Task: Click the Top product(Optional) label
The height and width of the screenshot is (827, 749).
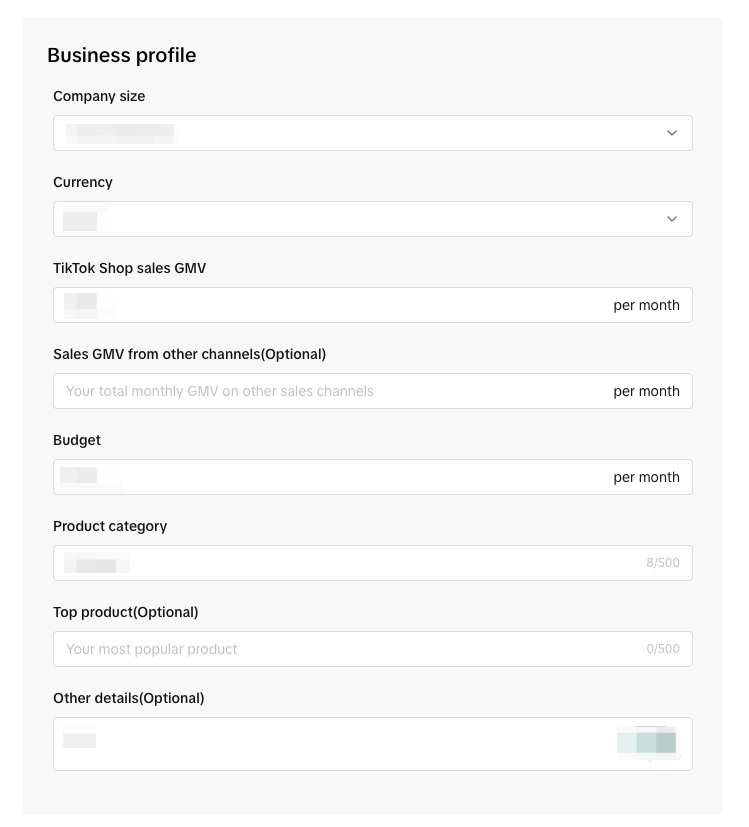Action: (126, 612)
